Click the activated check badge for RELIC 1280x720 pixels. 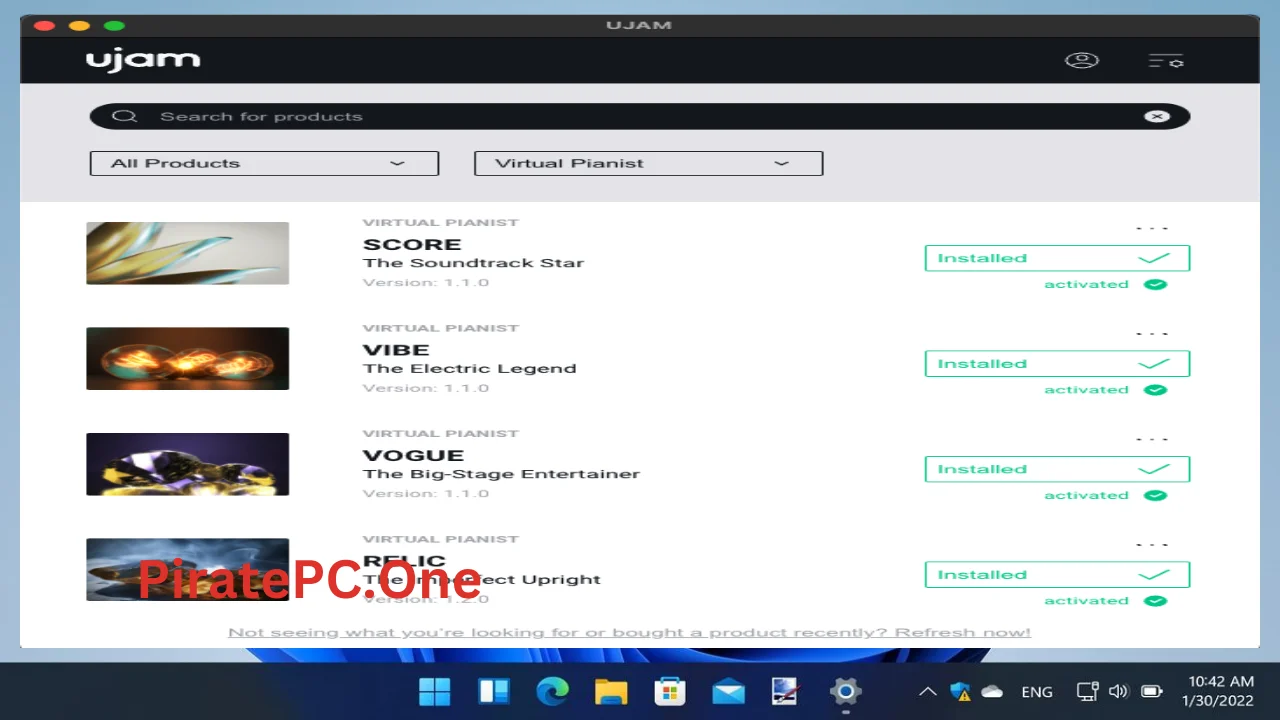(x=1155, y=601)
